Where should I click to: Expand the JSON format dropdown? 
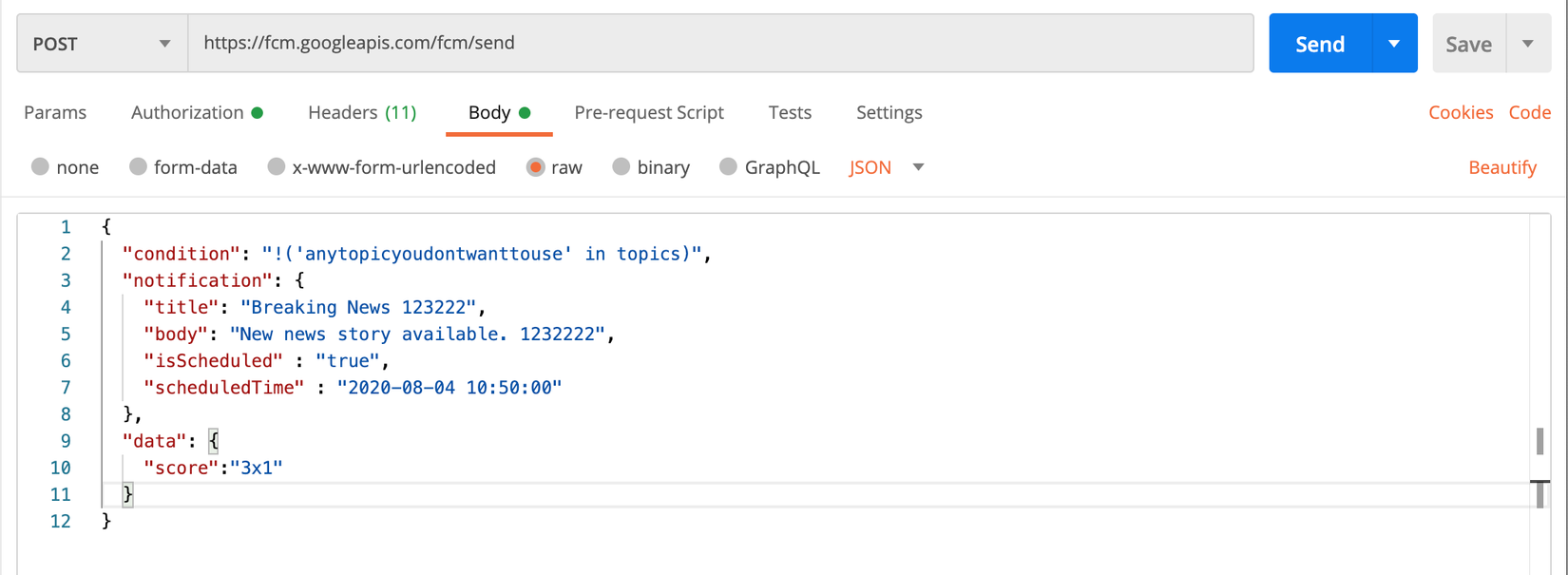[x=918, y=167]
